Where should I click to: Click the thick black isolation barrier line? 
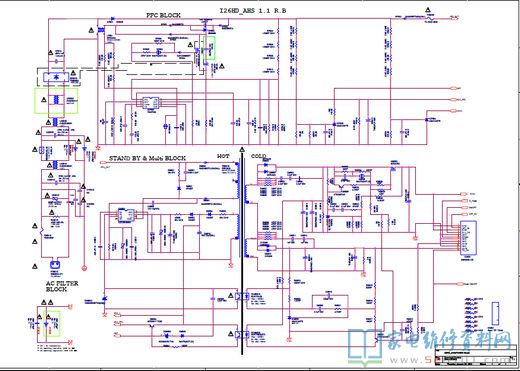point(242,253)
